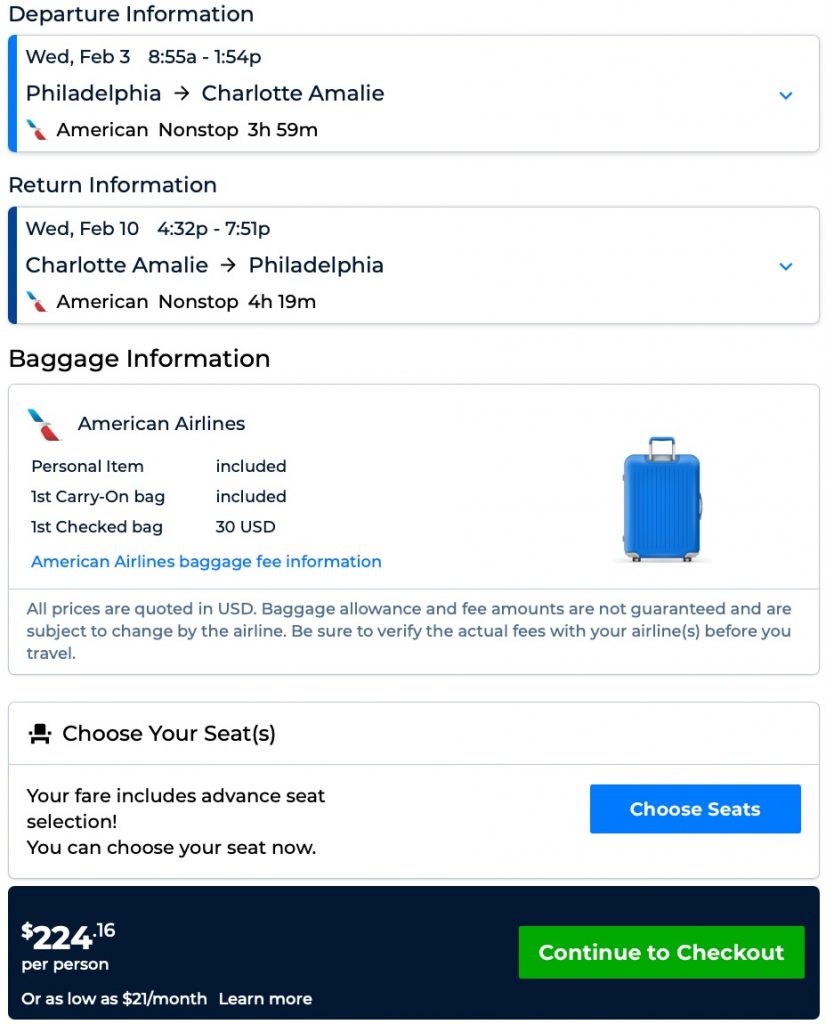The image size is (826, 1024).
Task: Click the Wed, Feb 10 return time
Action: 148,229
